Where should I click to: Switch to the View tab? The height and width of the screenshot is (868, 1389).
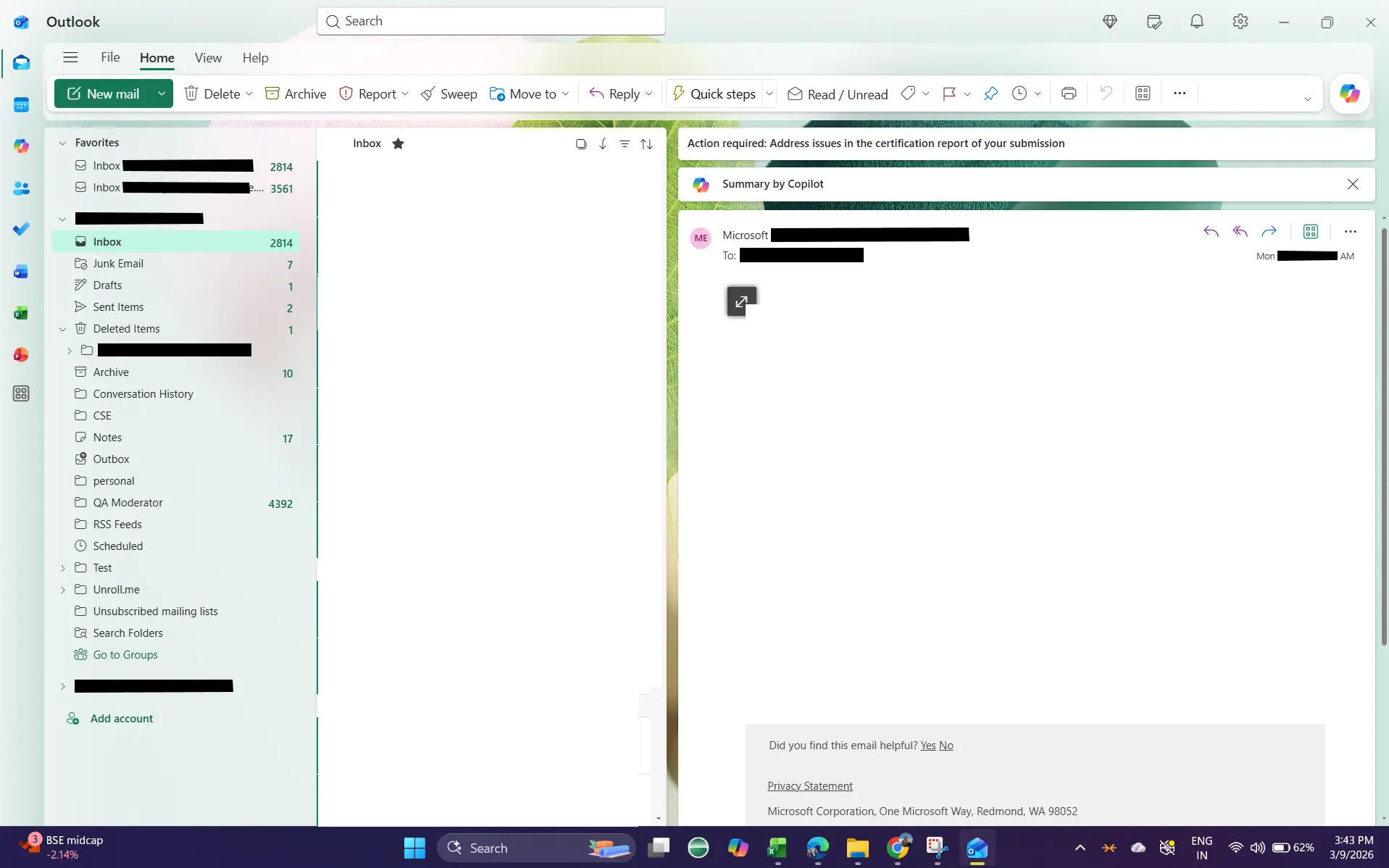point(208,58)
